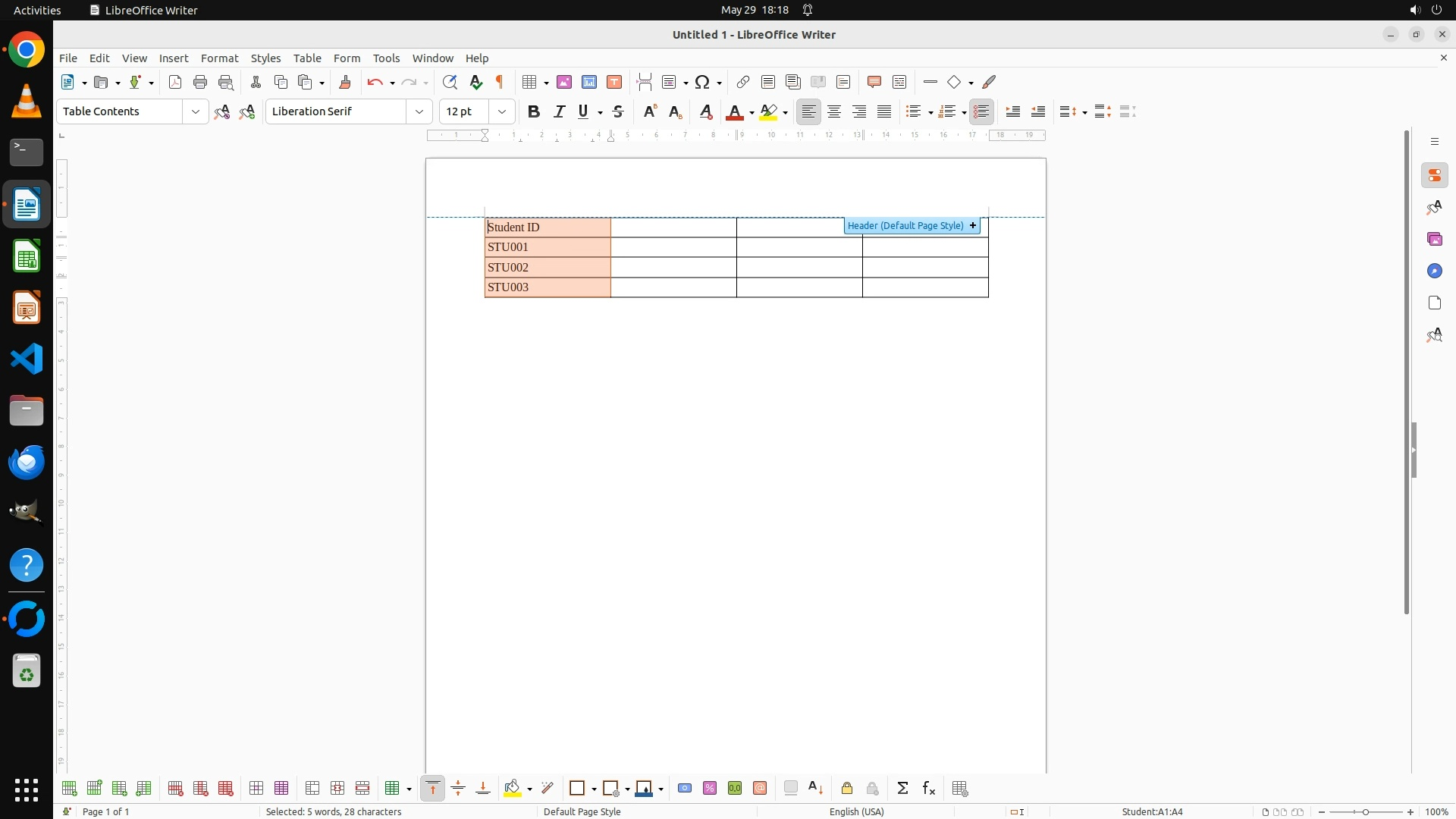Open the font size dropdown
1456x819 pixels.
tap(502, 112)
